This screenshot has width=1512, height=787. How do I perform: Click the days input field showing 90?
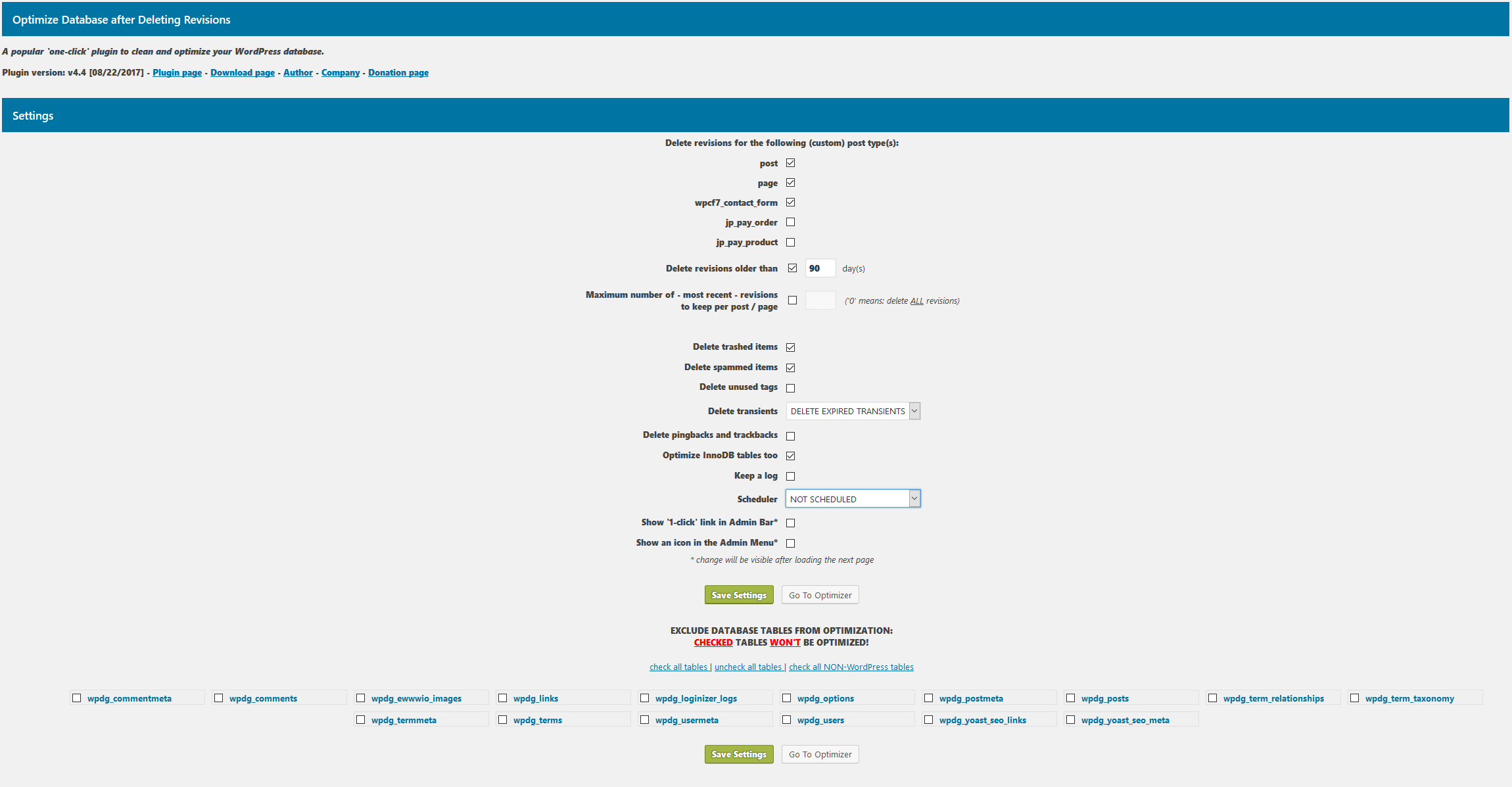pyautogui.click(x=820, y=268)
